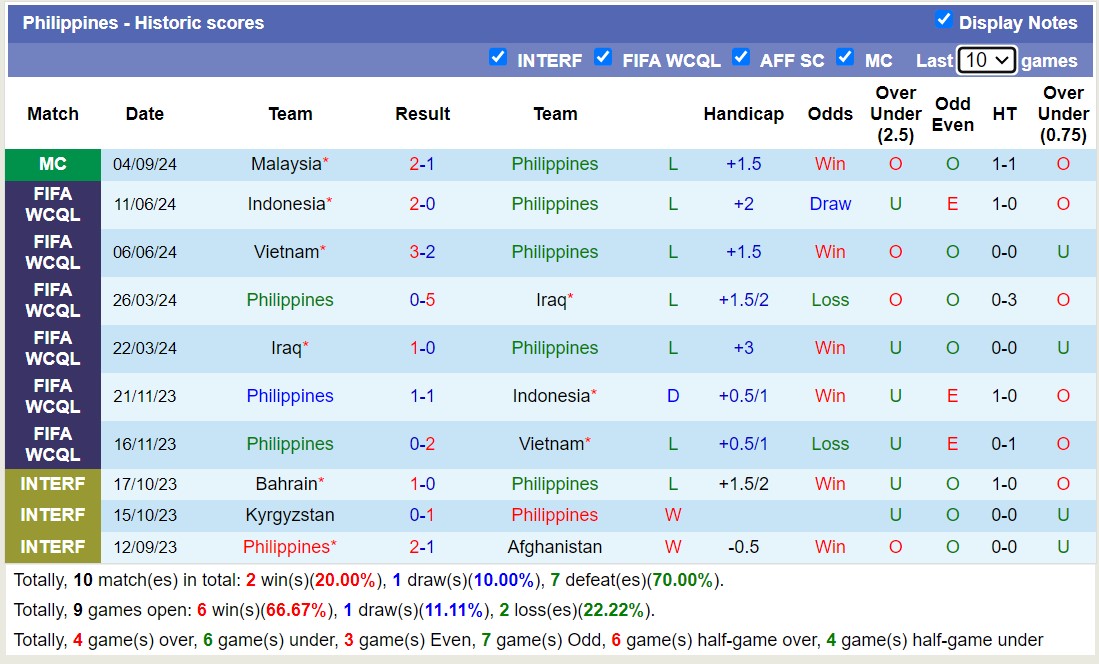The image size is (1099, 664).
Task: Uncheck the MC filter checkbox
Action: 846,58
